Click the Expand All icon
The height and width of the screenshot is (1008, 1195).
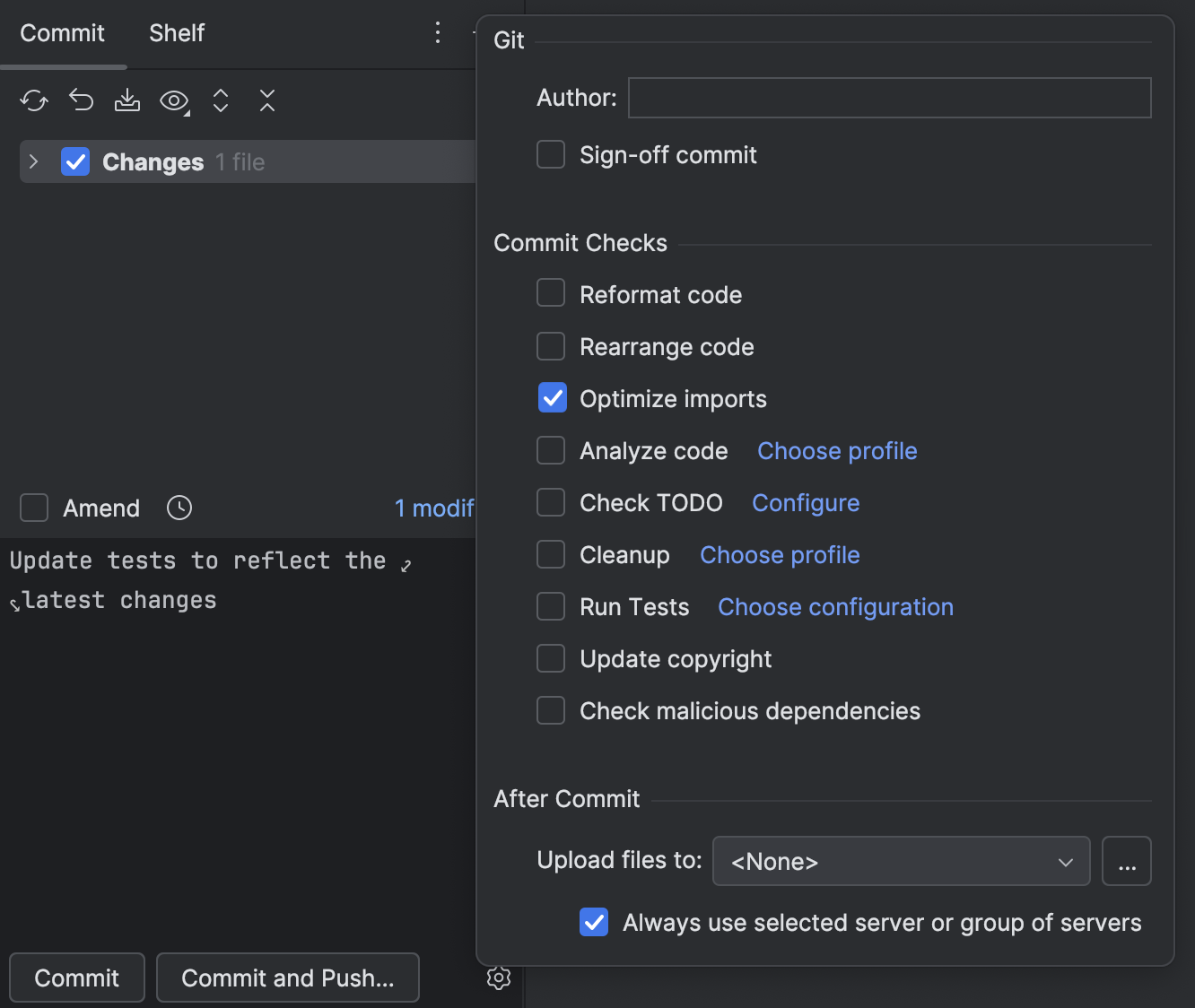tap(221, 100)
